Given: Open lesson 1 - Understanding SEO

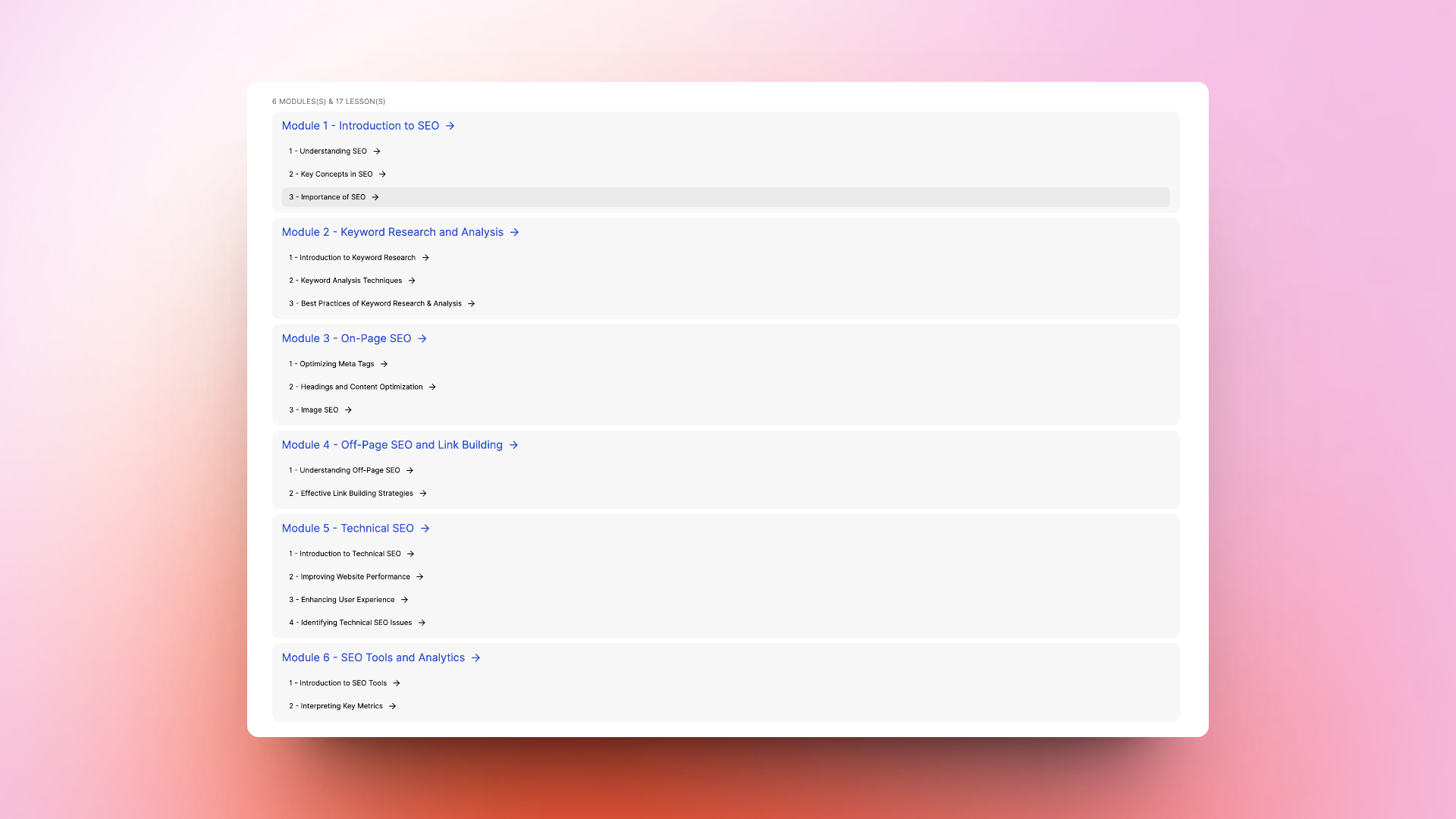Looking at the screenshot, I should click(x=328, y=152).
